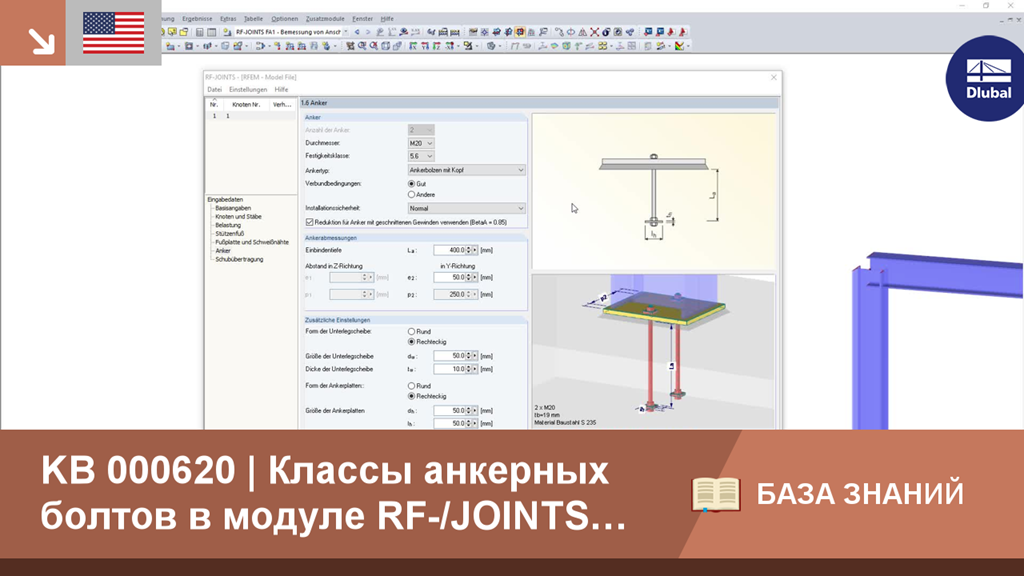The width and height of the screenshot is (1024, 576).
Task: Select the Andere bond condition radio button
Action: point(411,195)
